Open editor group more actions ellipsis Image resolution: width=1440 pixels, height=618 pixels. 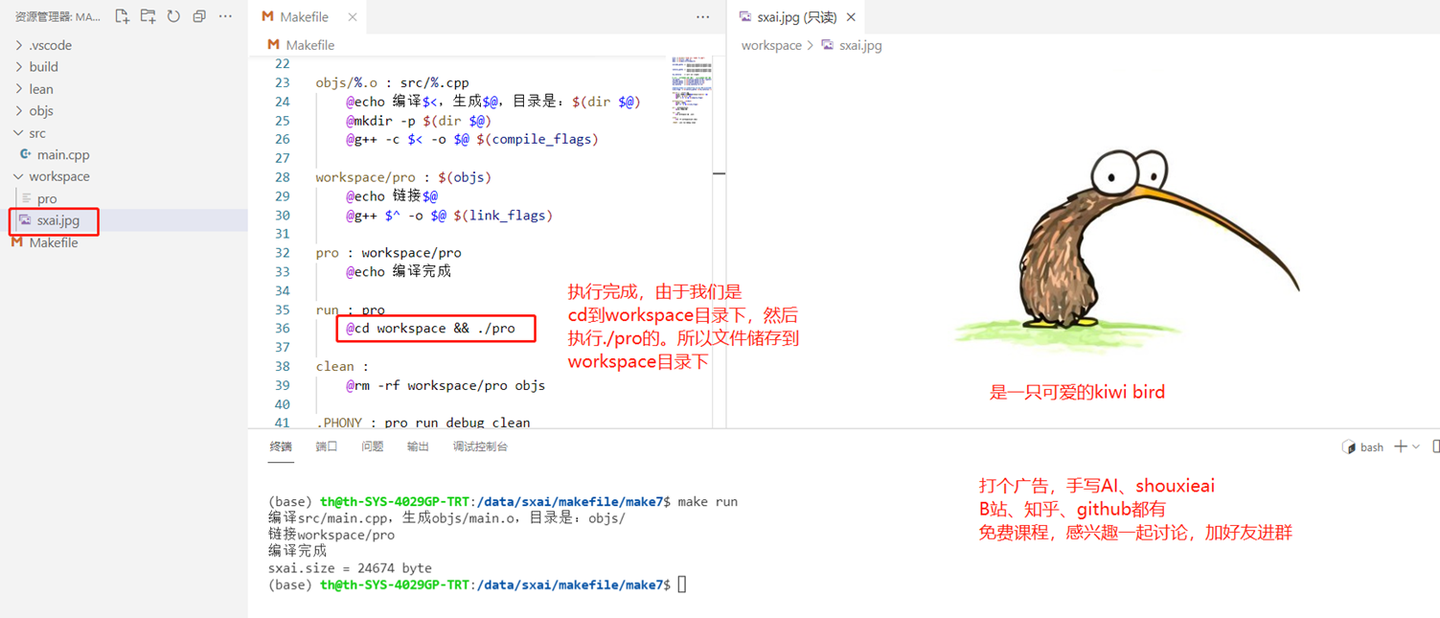tap(702, 17)
